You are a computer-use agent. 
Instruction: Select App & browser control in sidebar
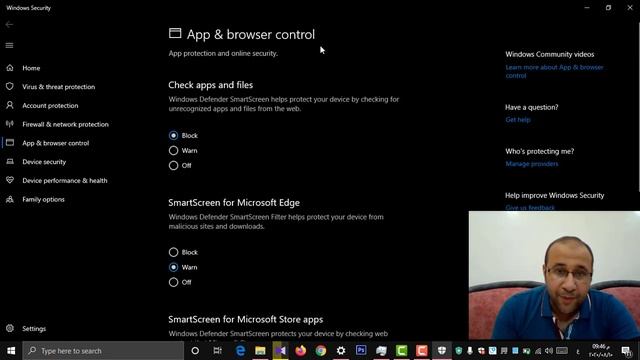[56, 143]
